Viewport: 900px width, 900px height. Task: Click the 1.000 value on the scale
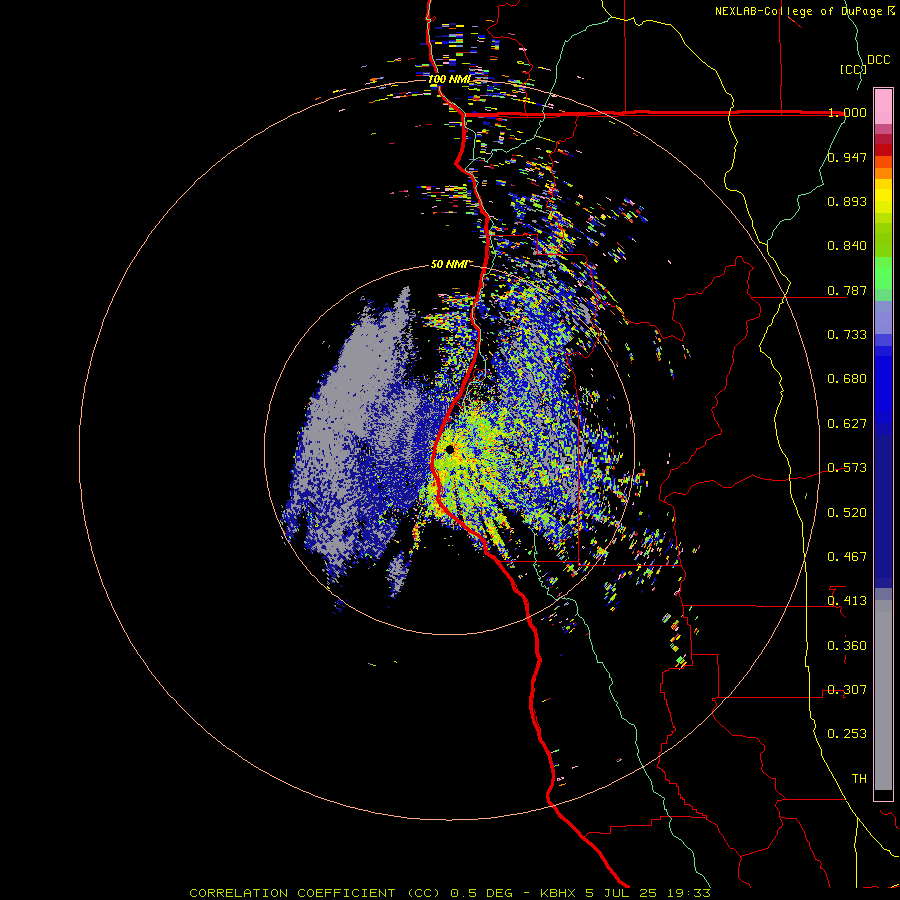[847, 112]
